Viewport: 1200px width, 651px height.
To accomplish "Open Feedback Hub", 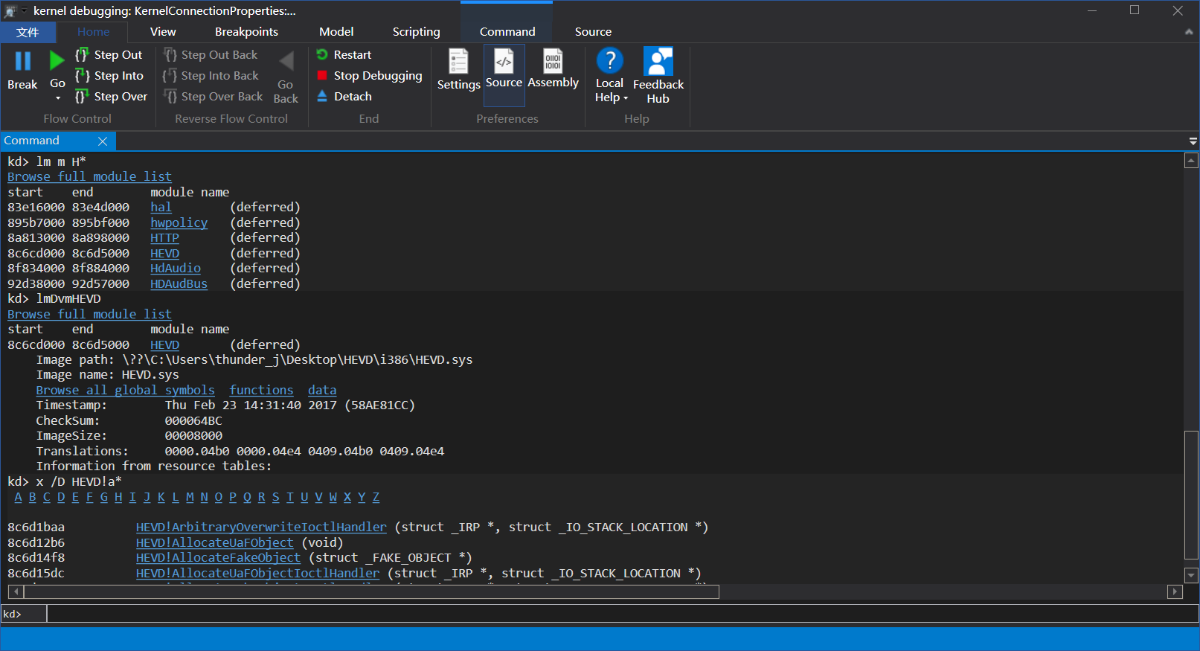I will point(658,76).
